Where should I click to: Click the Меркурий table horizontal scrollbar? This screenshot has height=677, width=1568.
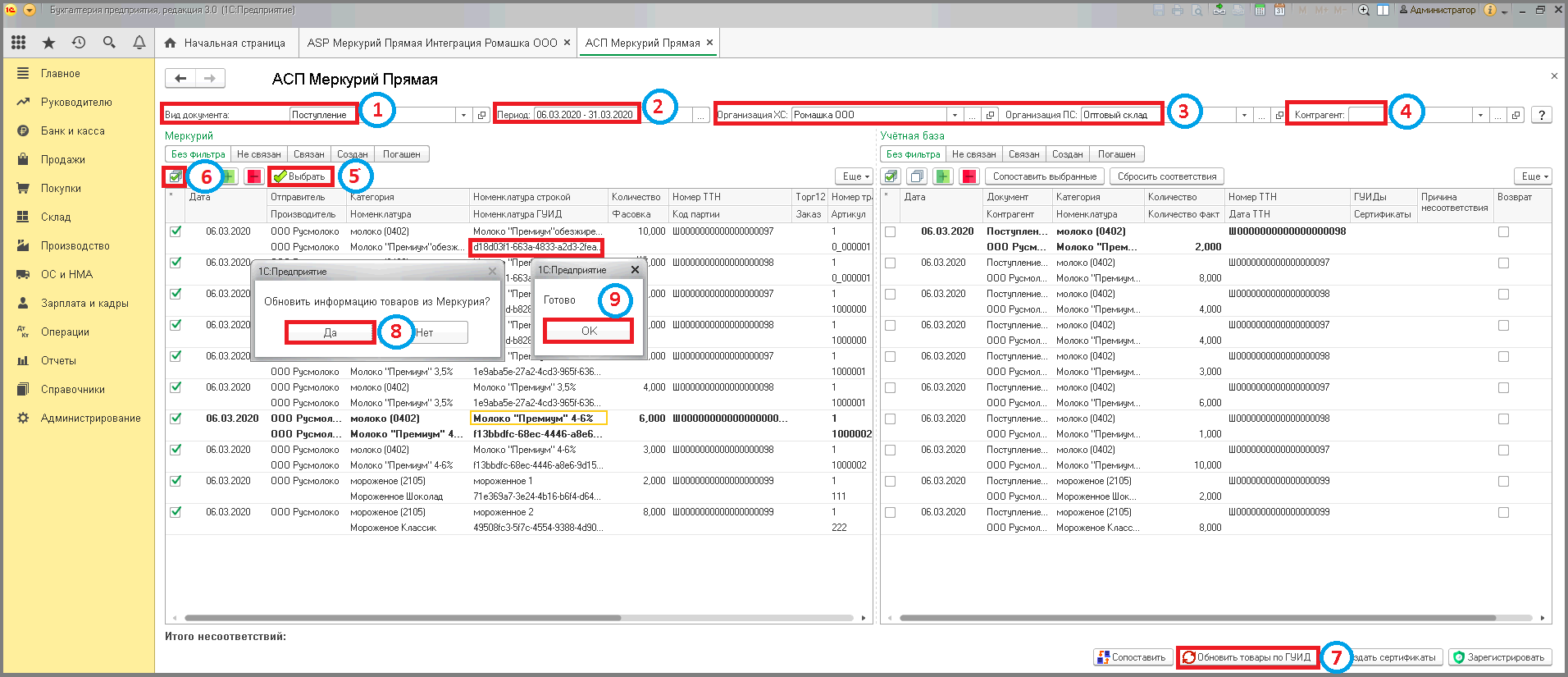(x=402, y=618)
